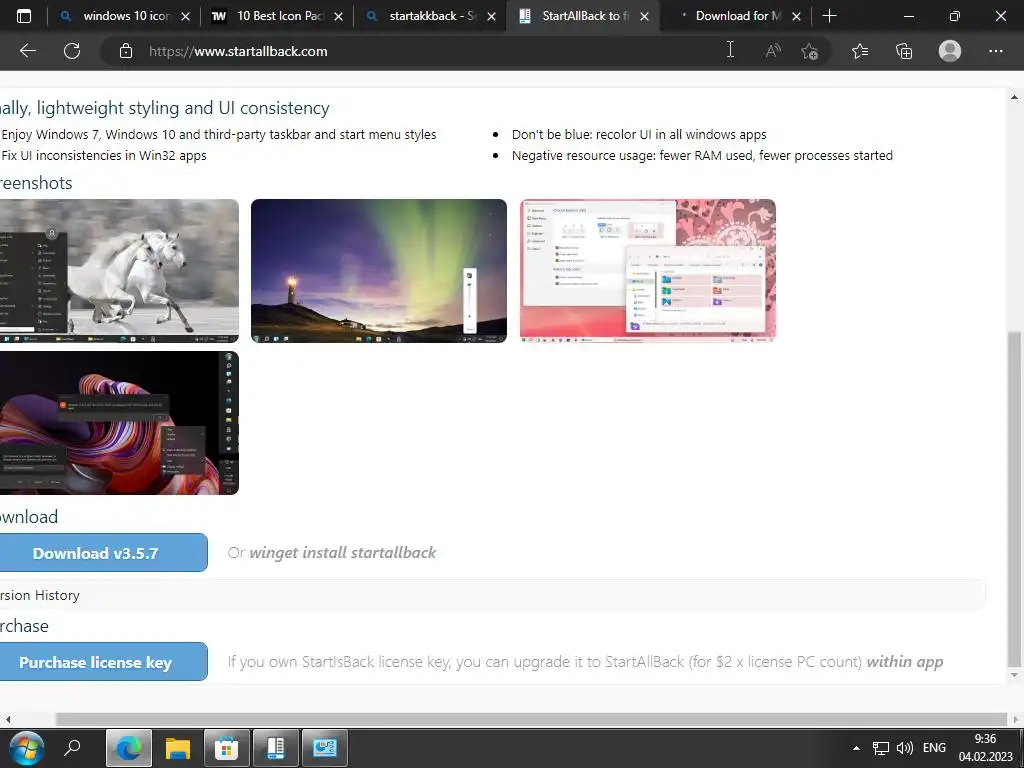Click the address bar URL field
Screen dimensions: 1024x768
tap(418, 51)
